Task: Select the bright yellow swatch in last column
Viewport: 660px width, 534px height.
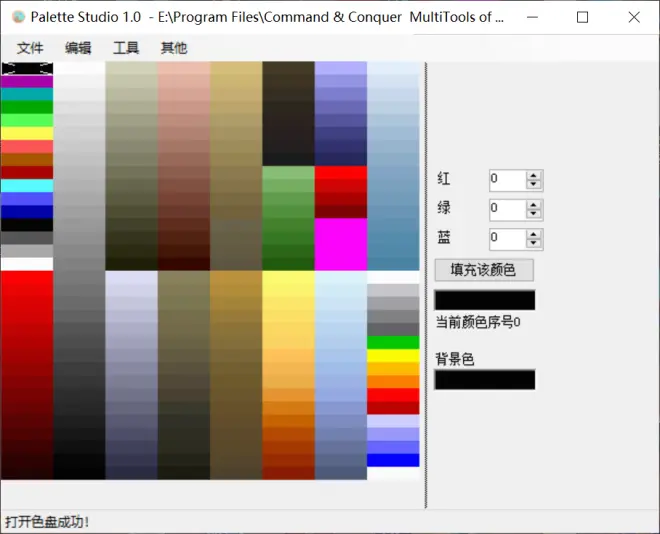Action: tap(393, 356)
